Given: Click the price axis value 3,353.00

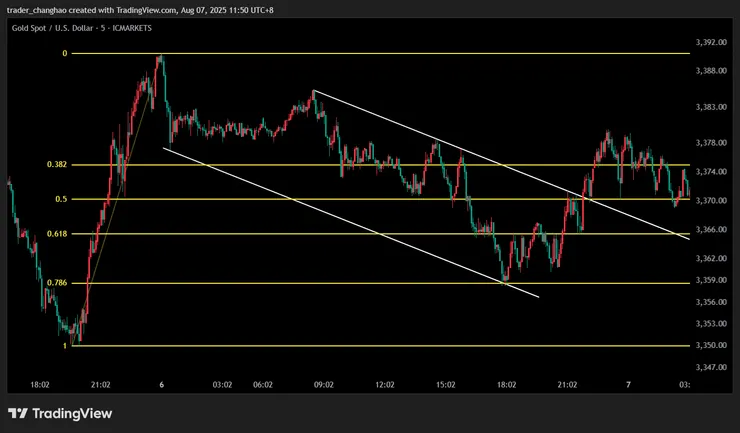Looking at the screenshot, I should pyautogui.click(x=711, y=323).
